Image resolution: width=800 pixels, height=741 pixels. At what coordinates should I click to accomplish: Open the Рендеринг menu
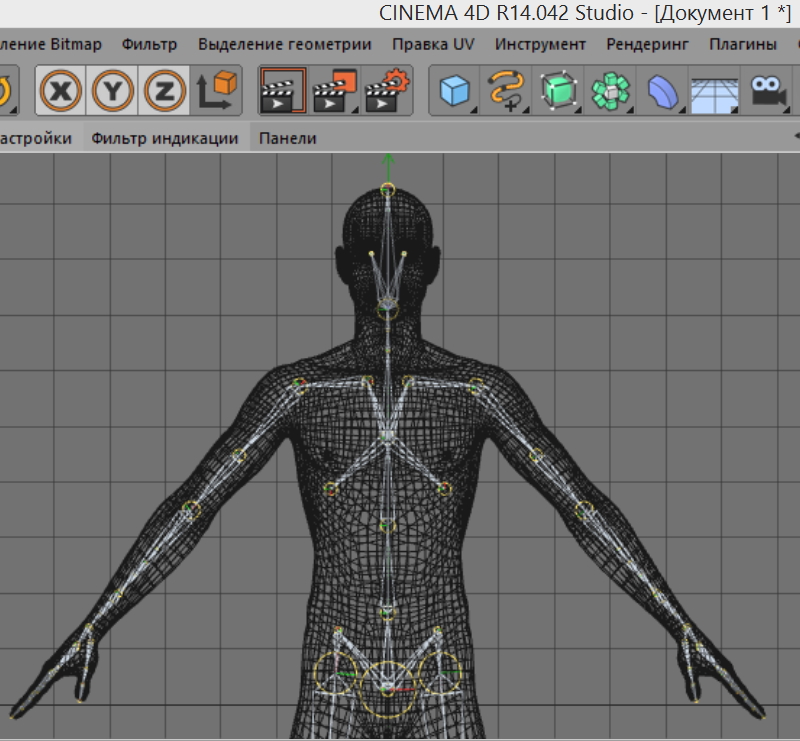[647, 44]
